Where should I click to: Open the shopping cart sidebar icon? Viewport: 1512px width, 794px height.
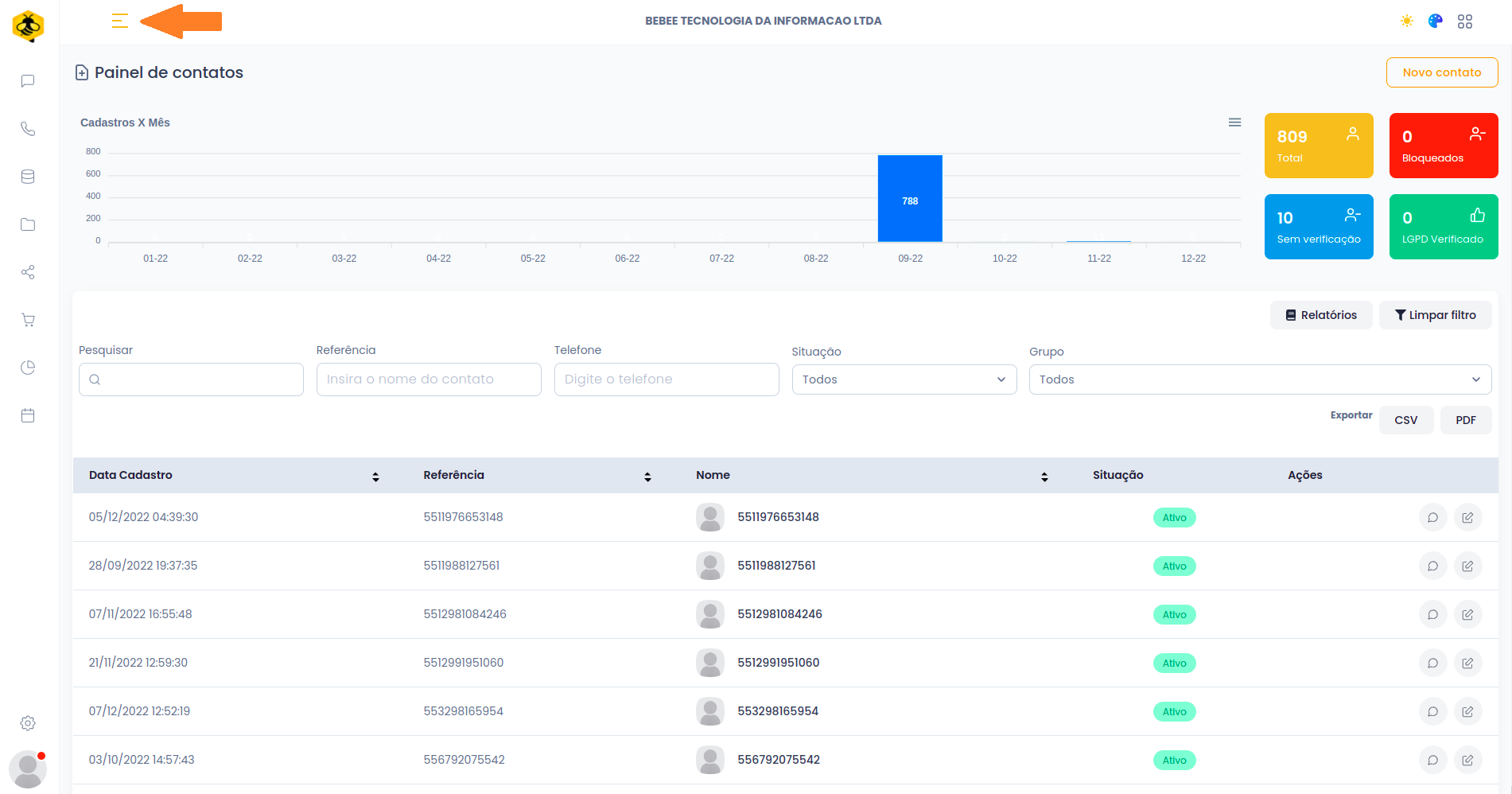point(28,320)
